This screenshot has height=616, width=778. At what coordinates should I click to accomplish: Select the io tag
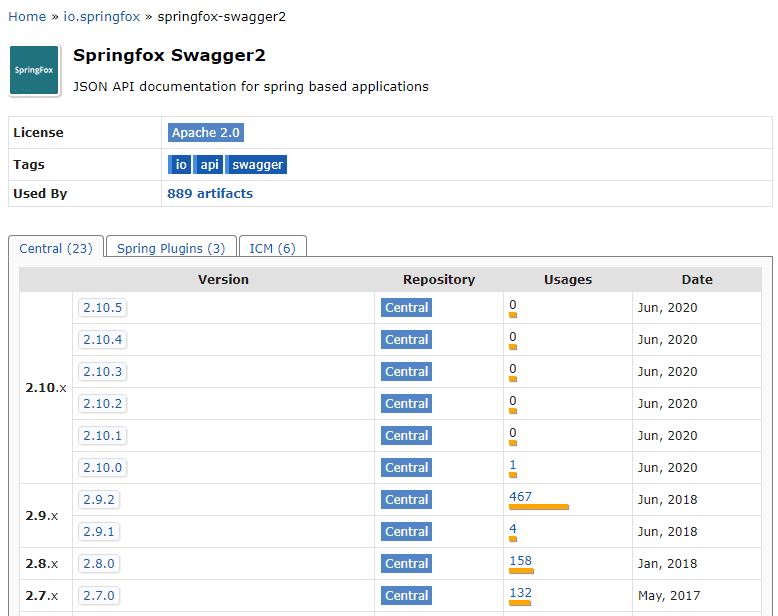(180, 165)
